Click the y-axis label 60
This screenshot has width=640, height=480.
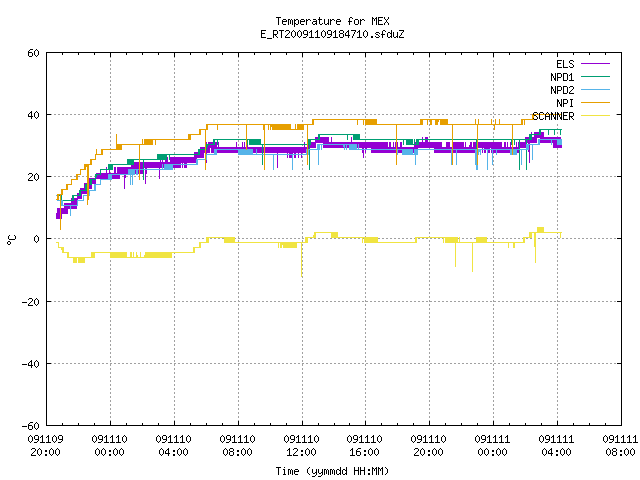(33, 53)
